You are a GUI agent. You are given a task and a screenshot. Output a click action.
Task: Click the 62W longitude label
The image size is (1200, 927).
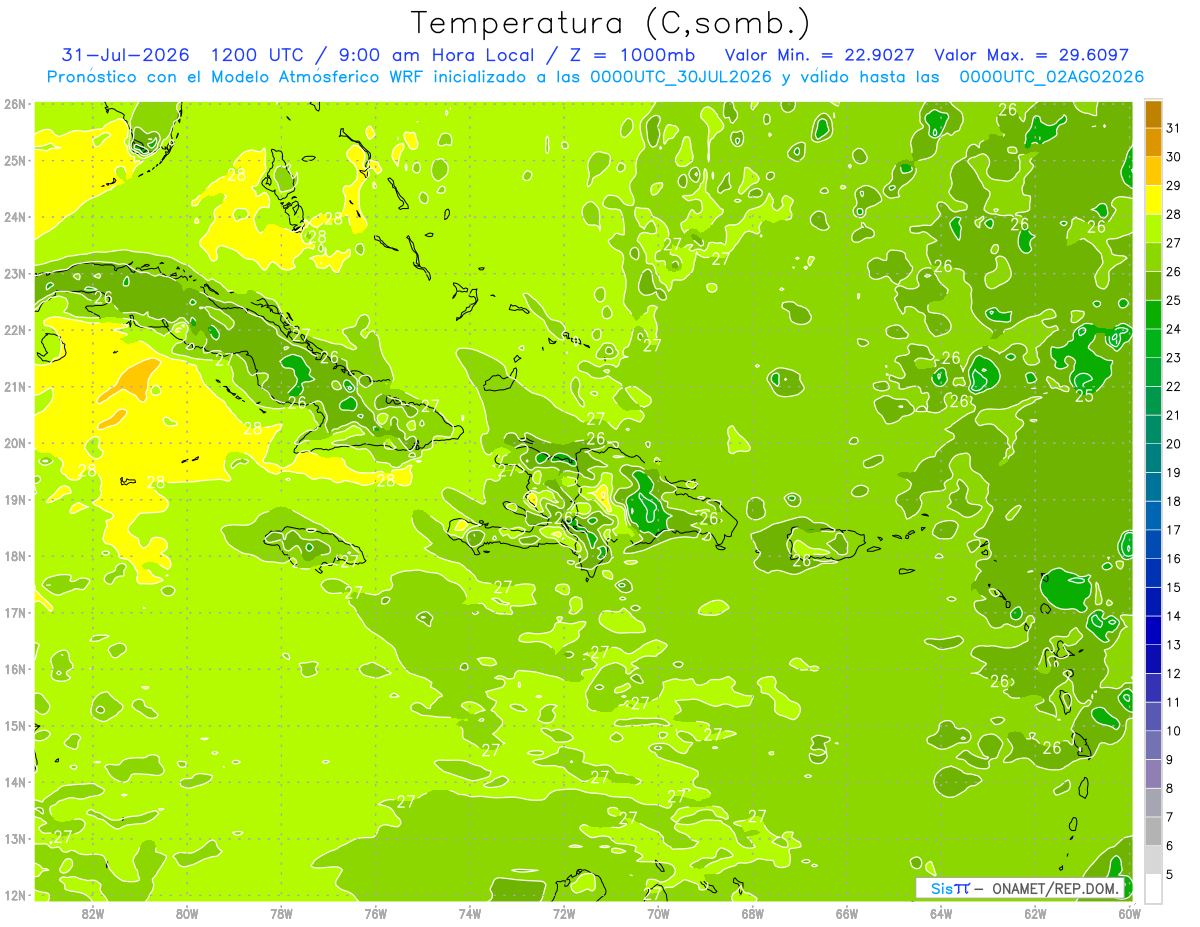point(1035,913)
